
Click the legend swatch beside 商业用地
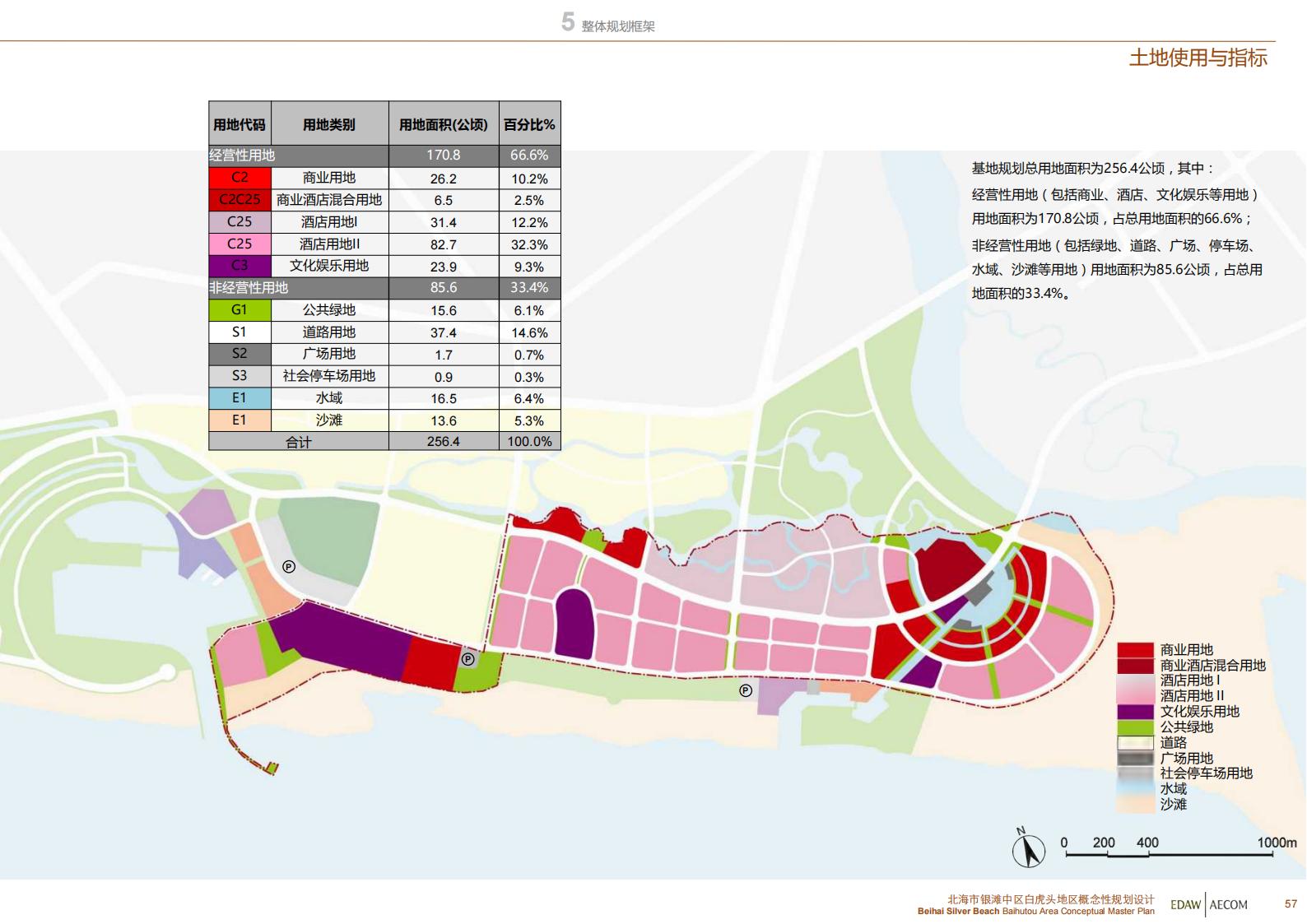pos(1136,650)
